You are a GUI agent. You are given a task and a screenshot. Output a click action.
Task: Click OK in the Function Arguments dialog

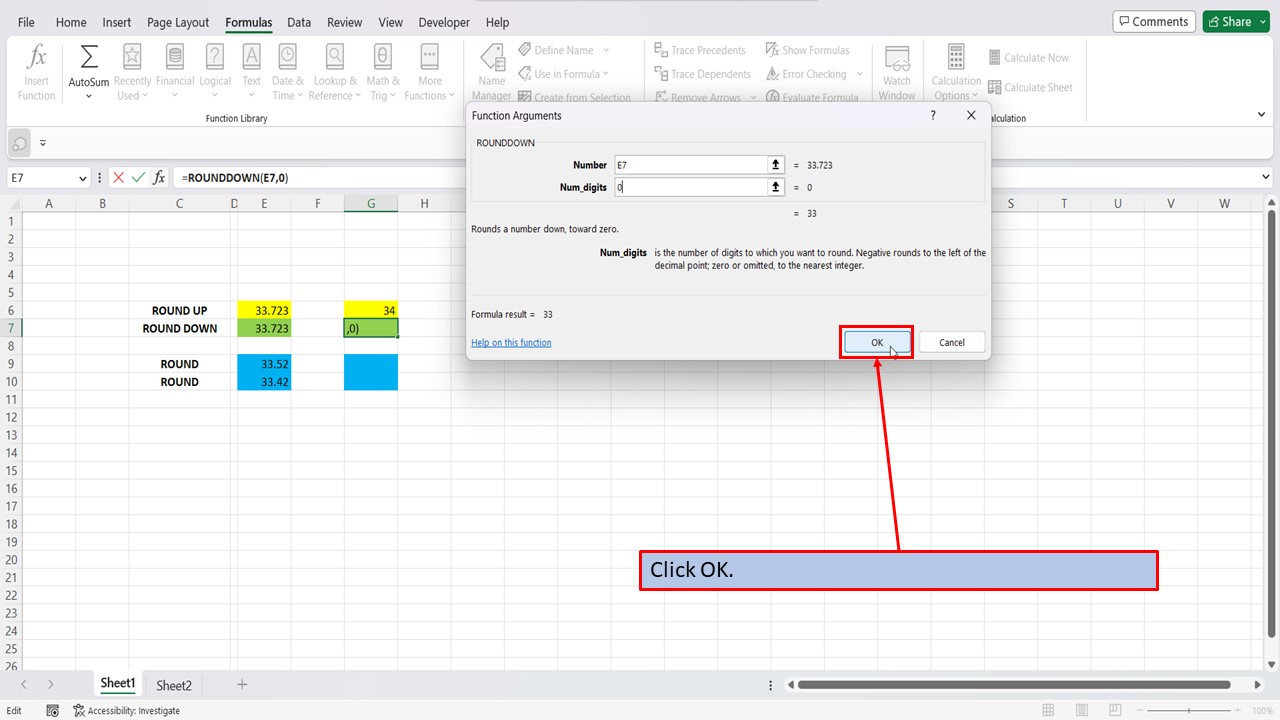[x=876, y=342]
